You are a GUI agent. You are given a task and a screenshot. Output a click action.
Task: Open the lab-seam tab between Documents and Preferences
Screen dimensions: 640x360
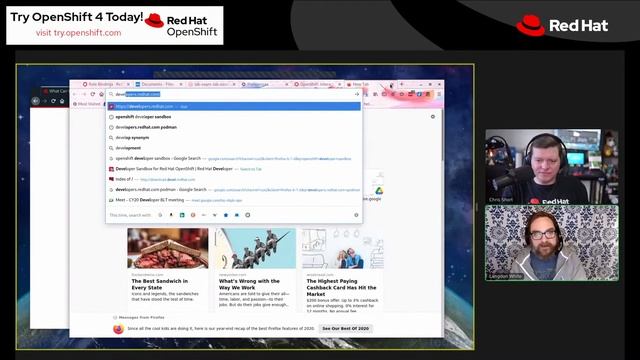click(x=211, y=84)
